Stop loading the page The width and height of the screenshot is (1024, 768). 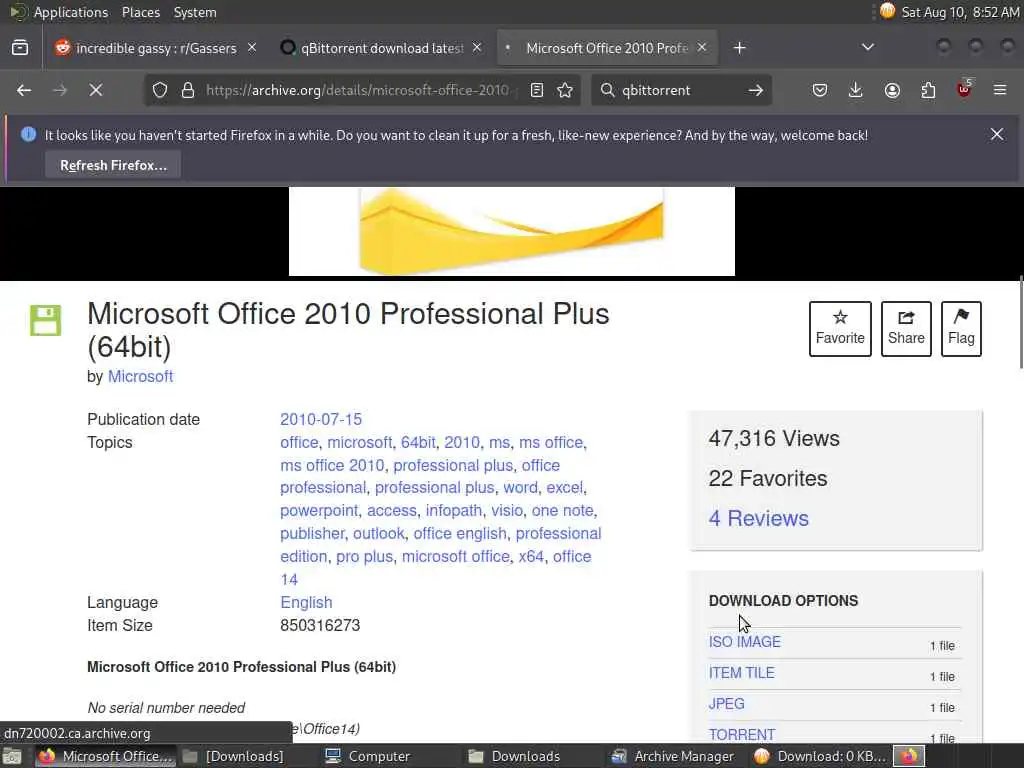96,90
